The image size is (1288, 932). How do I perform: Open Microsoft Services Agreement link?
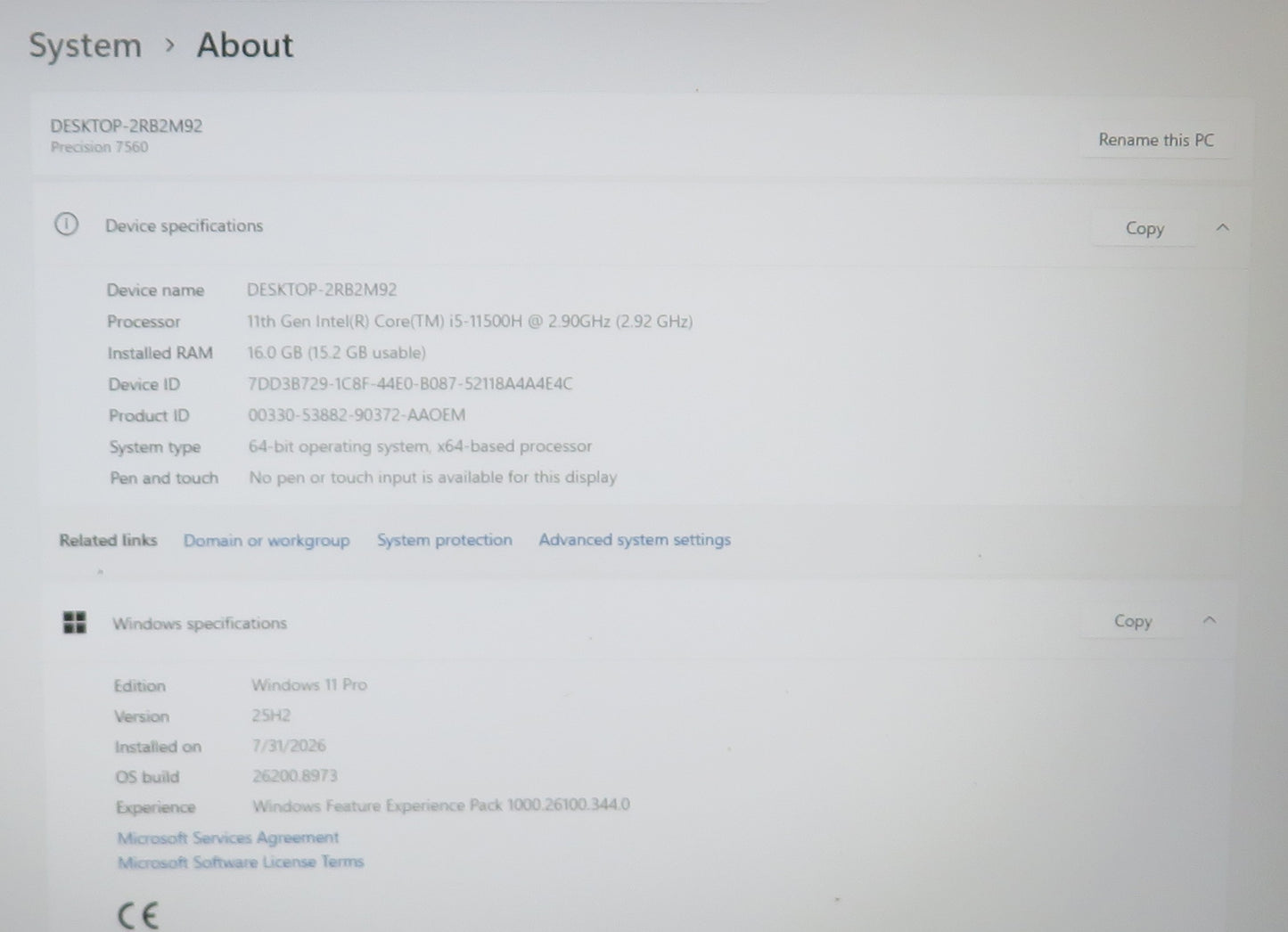click(x=228, y=838)
